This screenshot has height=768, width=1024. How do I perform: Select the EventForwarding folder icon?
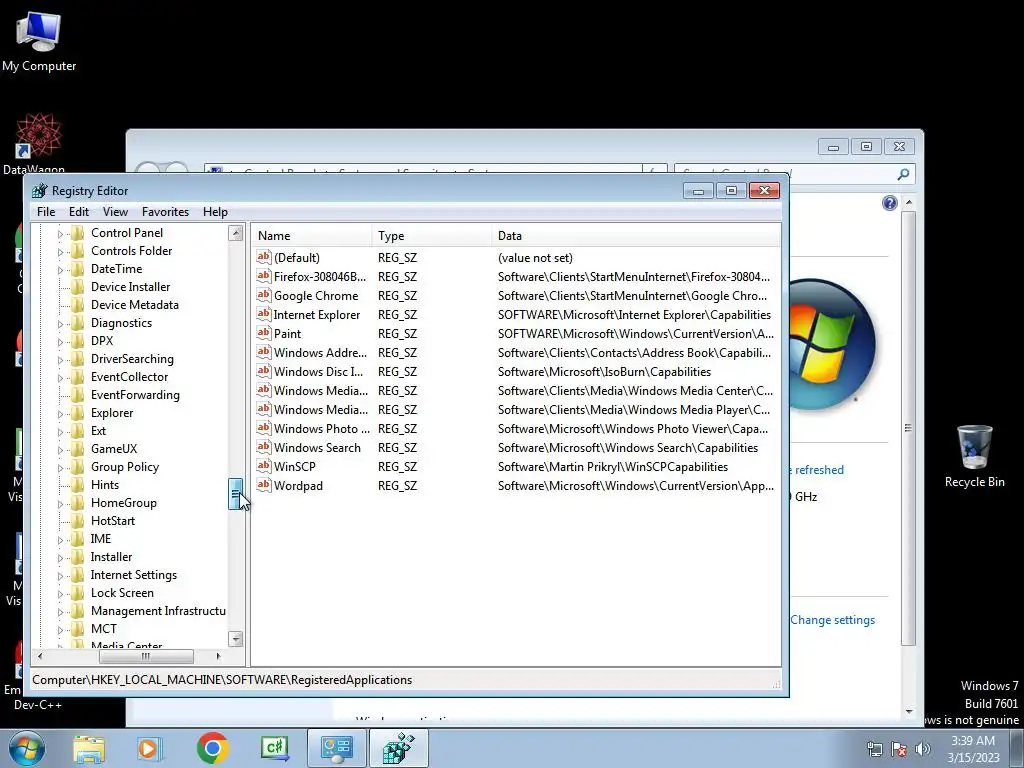click(x=78, y=395)
